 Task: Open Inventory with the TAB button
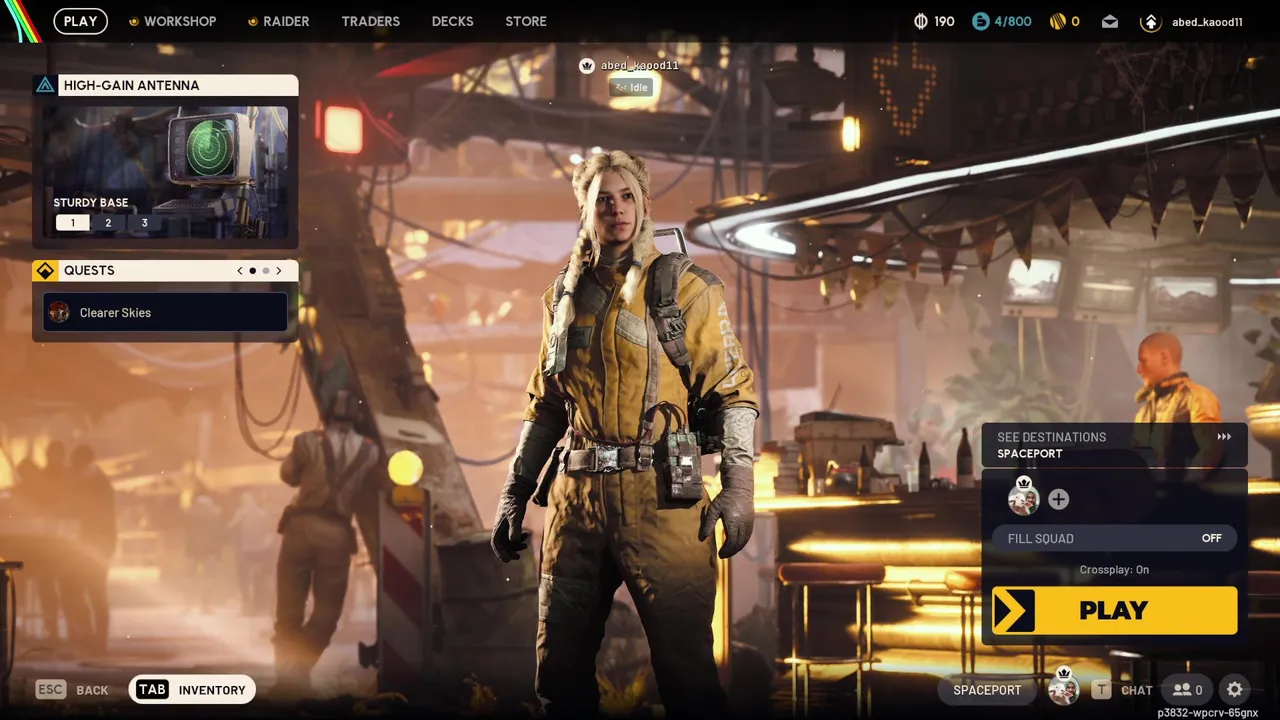click(192, 690)
